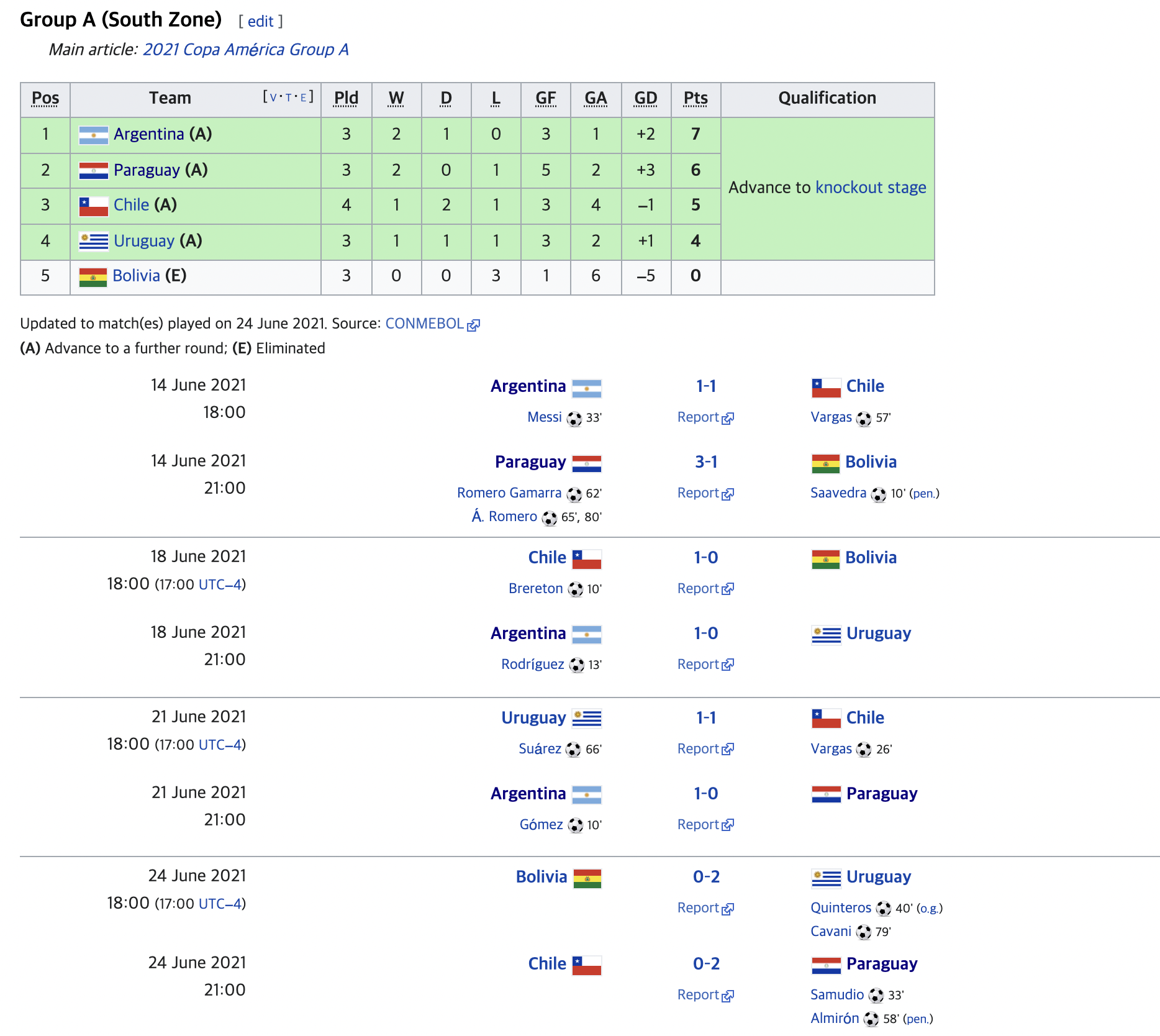This screenshot has height=1036, width=1160.
Task: Click the external link icon beside CONMEBOL
Action: (474, 325)
